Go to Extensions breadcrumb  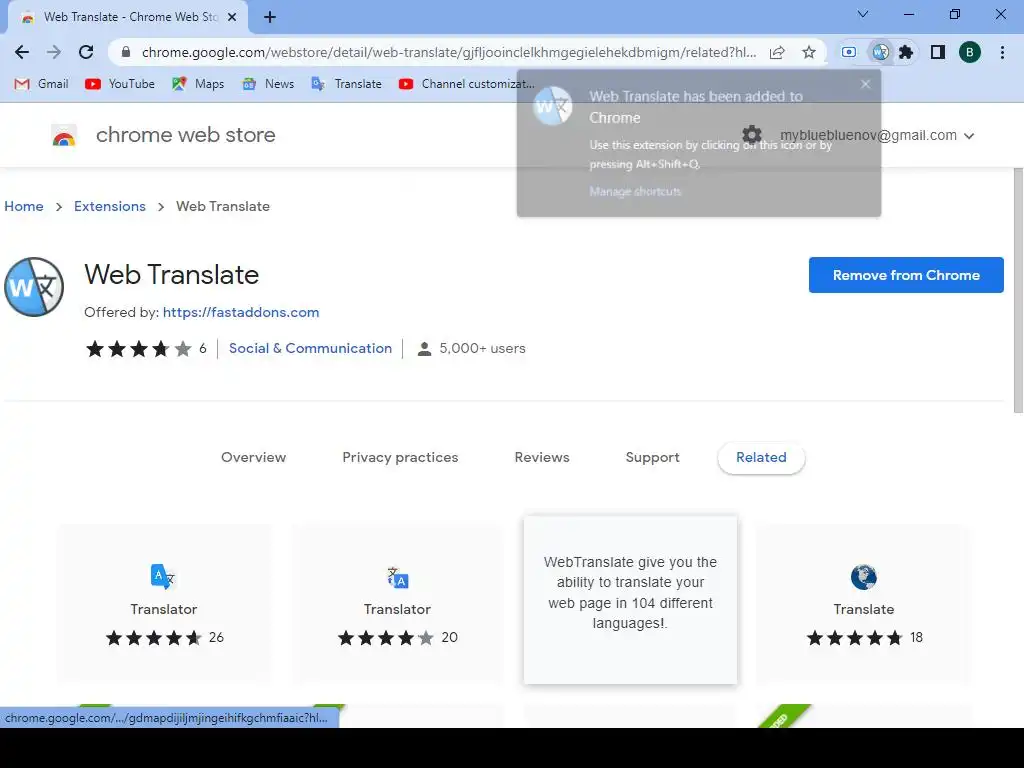(110, 206)
